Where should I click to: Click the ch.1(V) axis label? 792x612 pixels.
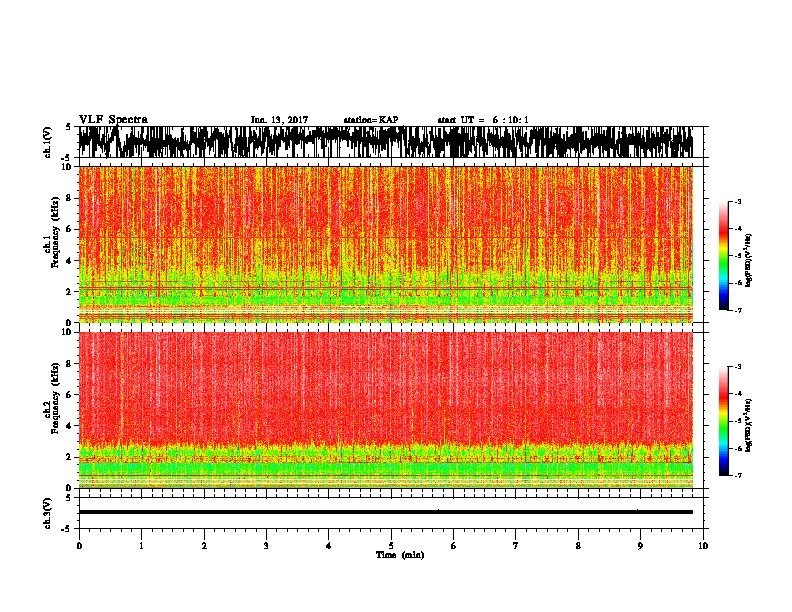pos(48,142)
